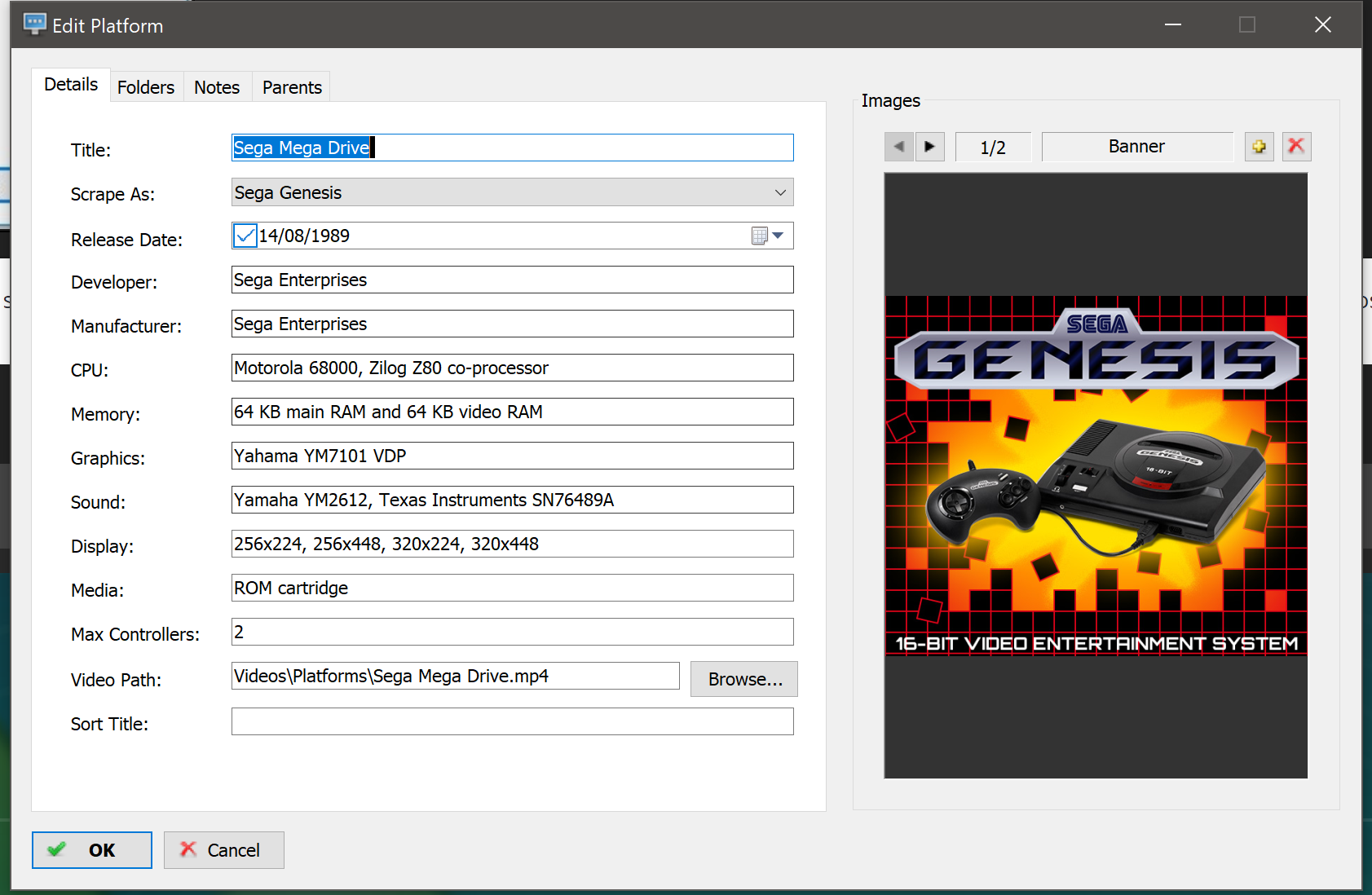Open the Parents tab
Image resolution: width=1372 pixels, height=895 pixels.
click(292, 87)
